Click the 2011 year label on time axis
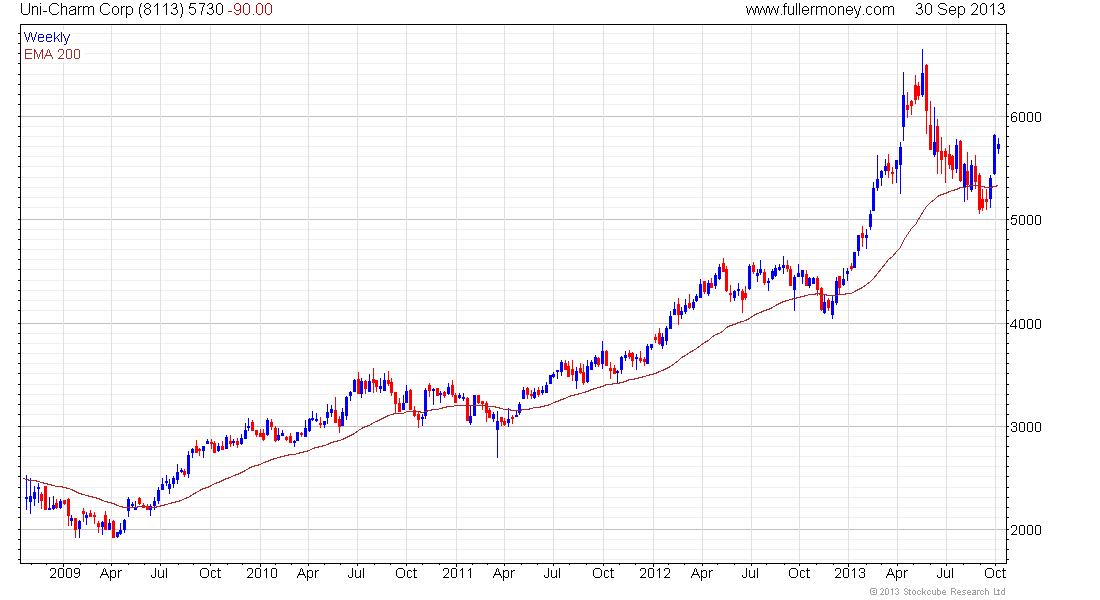This screenshot has width=1100, height=600. [x=457, y=573]
